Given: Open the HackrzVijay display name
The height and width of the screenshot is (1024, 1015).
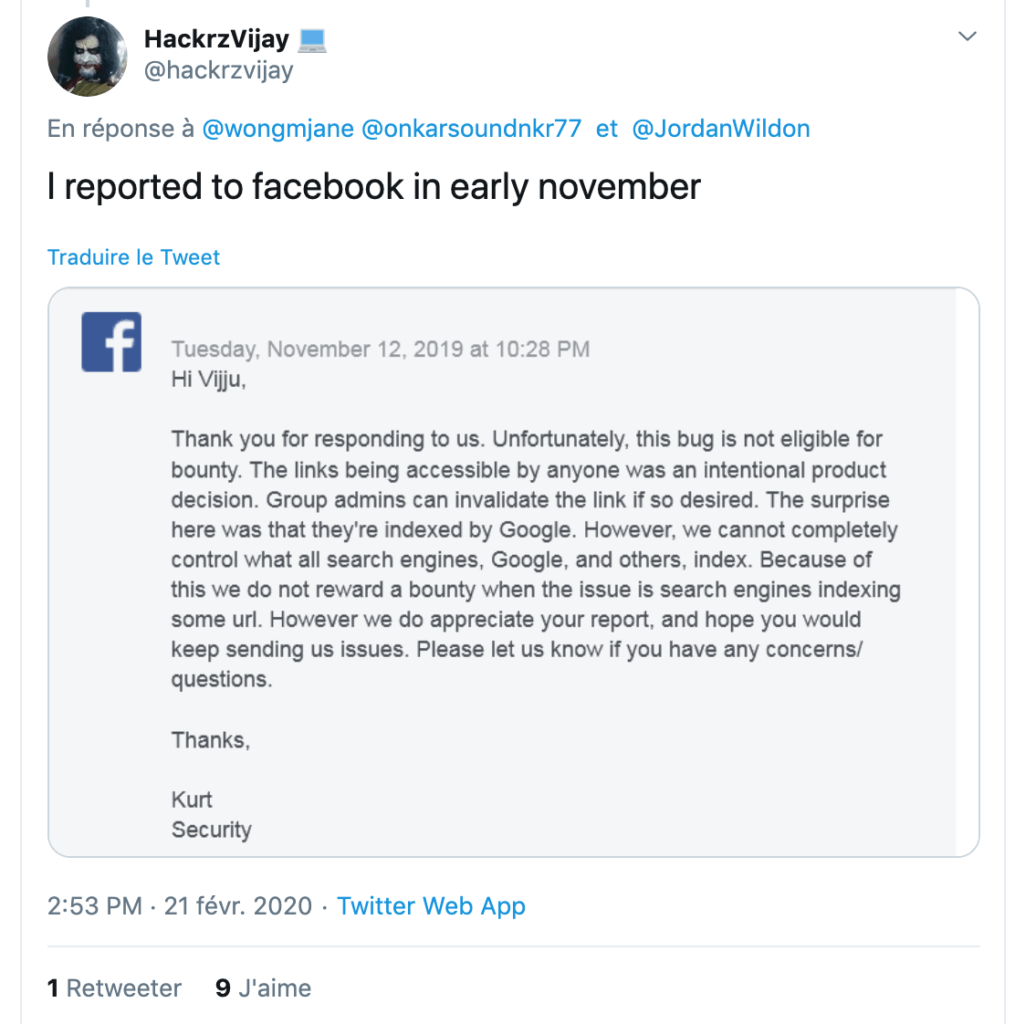Looking at the screenshot, I should pos(216,39).
